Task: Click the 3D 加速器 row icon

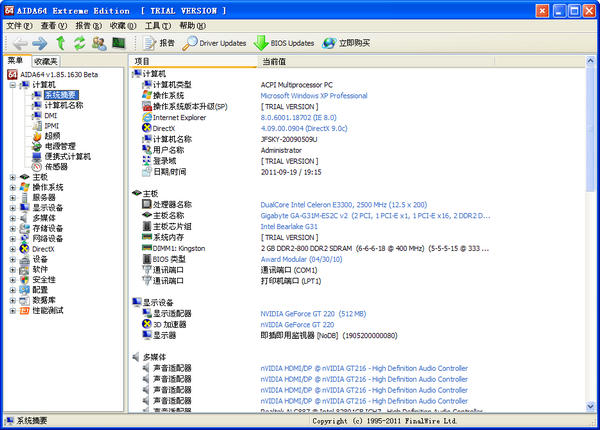Action: 147,324
